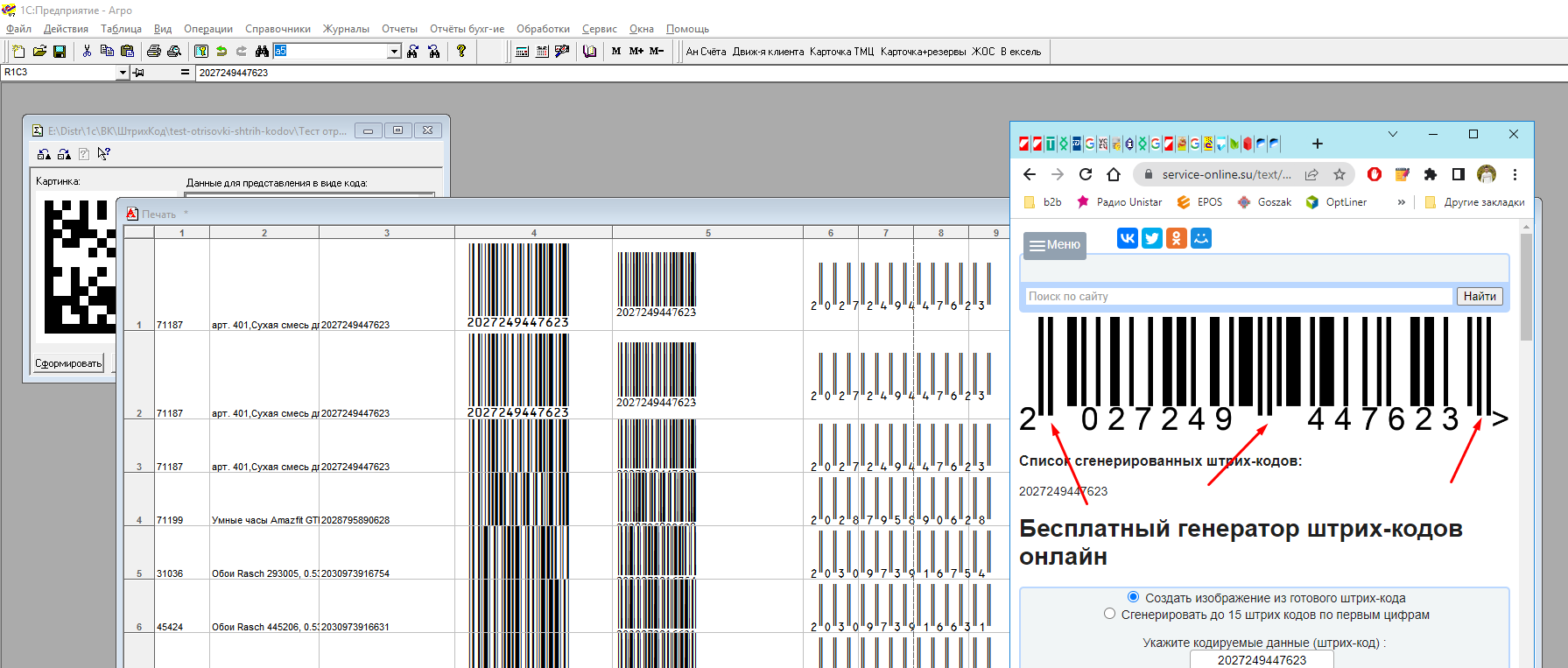1568x668 pixels.
Task: Open the calendar icon in 1C toolbar
Action: tap(542, 52)
